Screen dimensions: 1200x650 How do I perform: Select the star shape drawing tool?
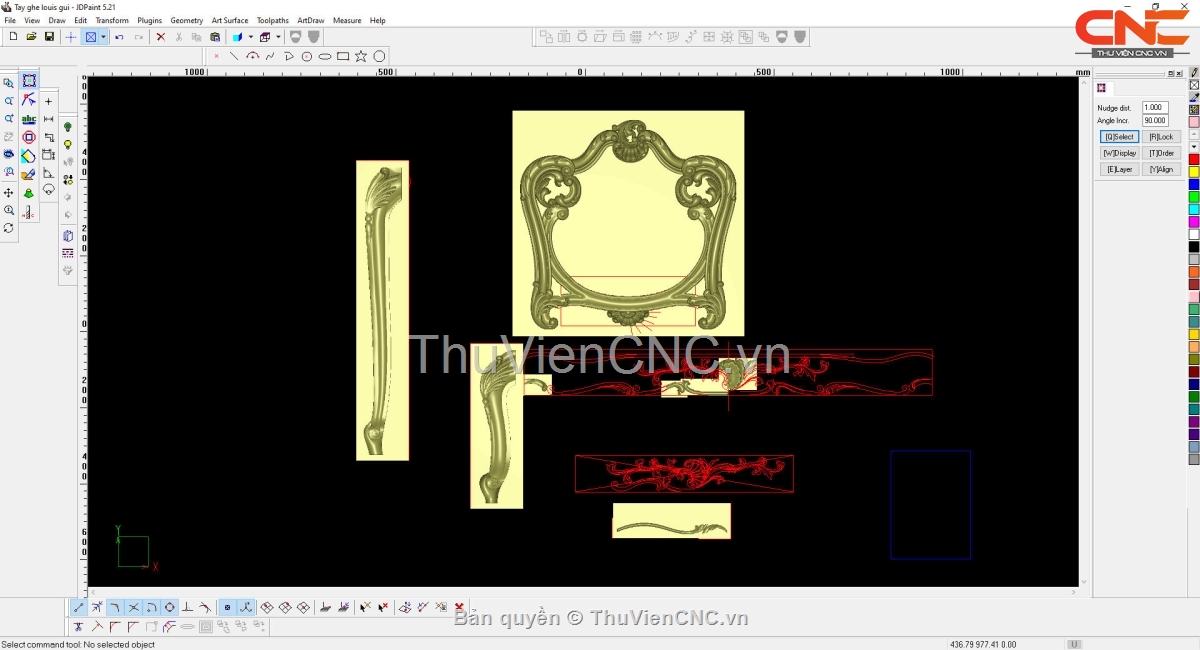point(361,56)
